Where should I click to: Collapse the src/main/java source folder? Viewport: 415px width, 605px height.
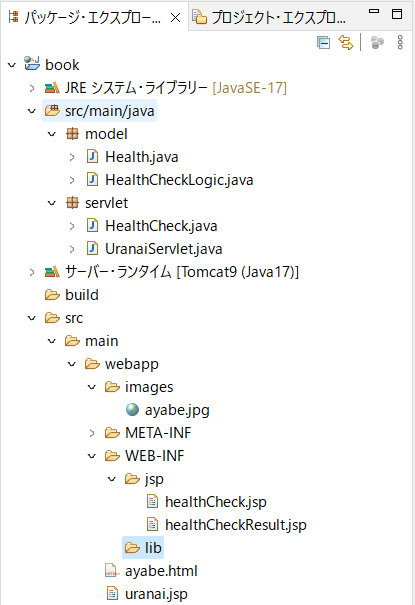coord(32,111)
